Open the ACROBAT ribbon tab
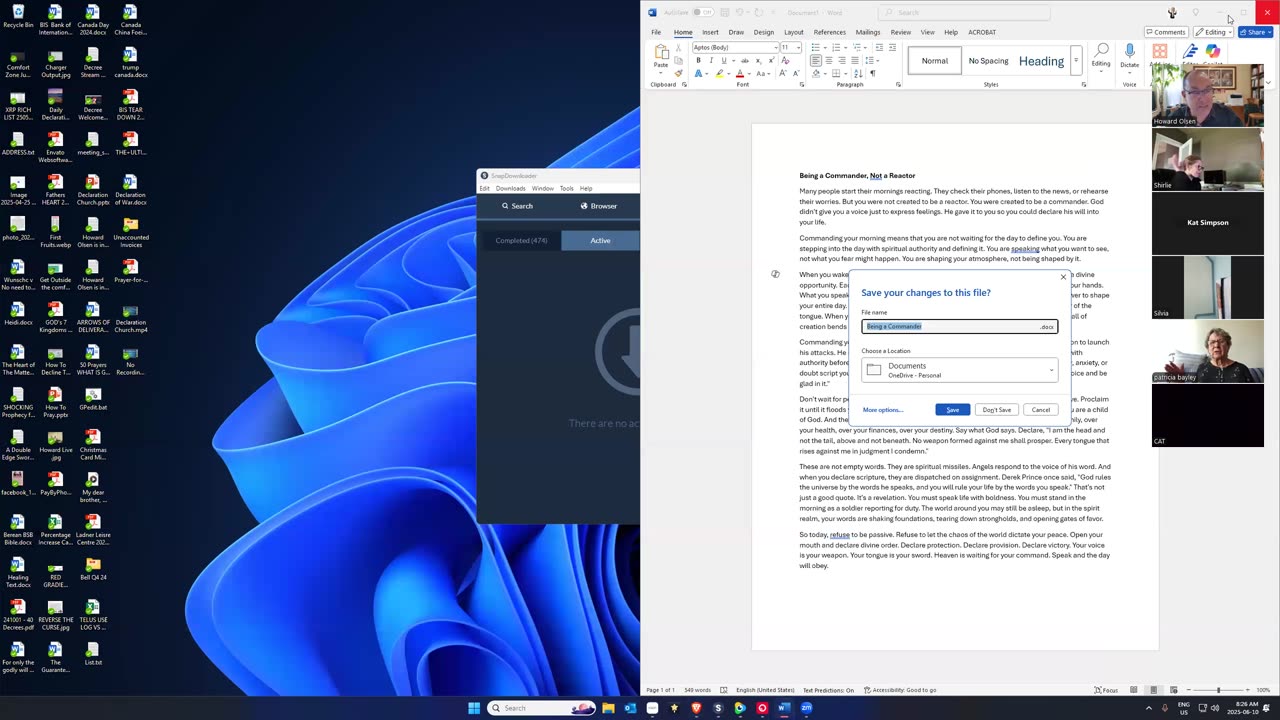The image size is (1280, 720). click(x=982, y=32)
